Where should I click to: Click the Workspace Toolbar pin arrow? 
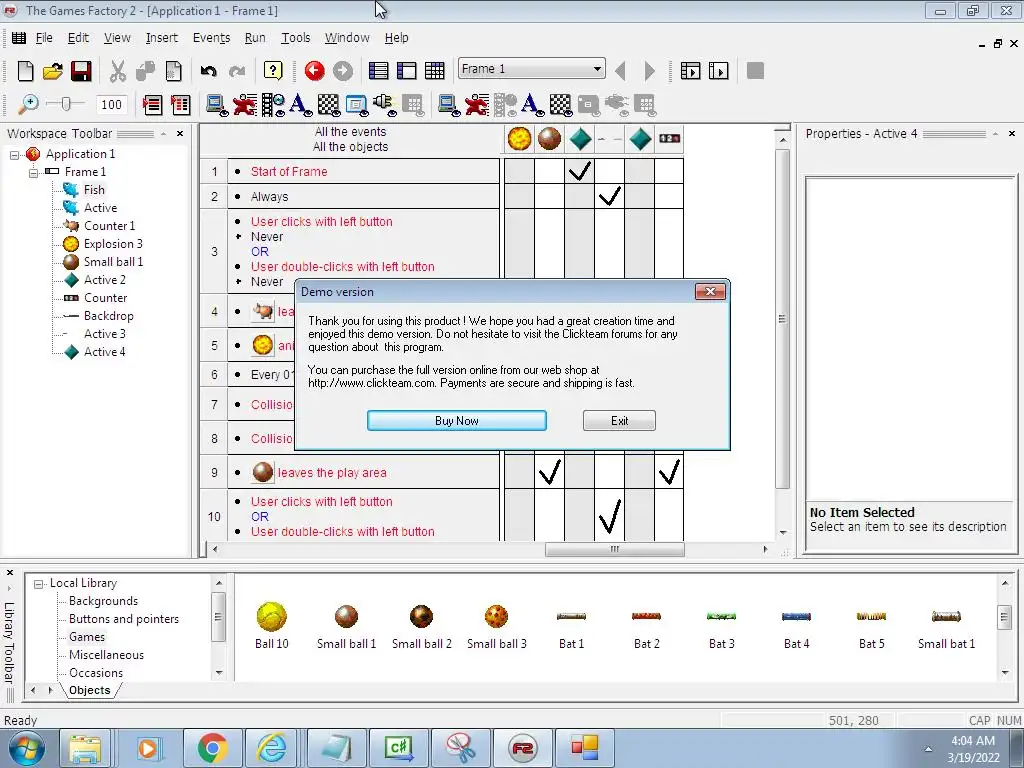click(x=163, y=134)
